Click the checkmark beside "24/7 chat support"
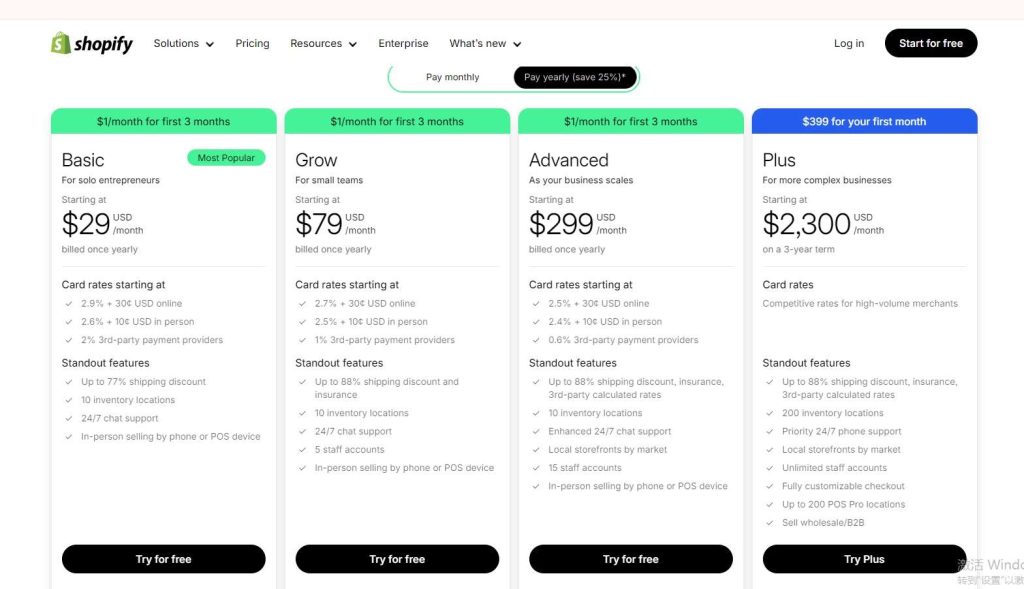Screen dimensions: 1024x589 (x=67, y=418)
